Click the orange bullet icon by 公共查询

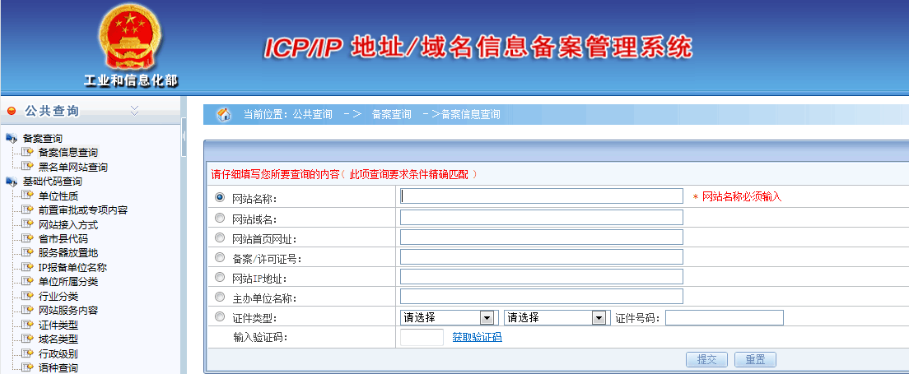pos(12,111)
